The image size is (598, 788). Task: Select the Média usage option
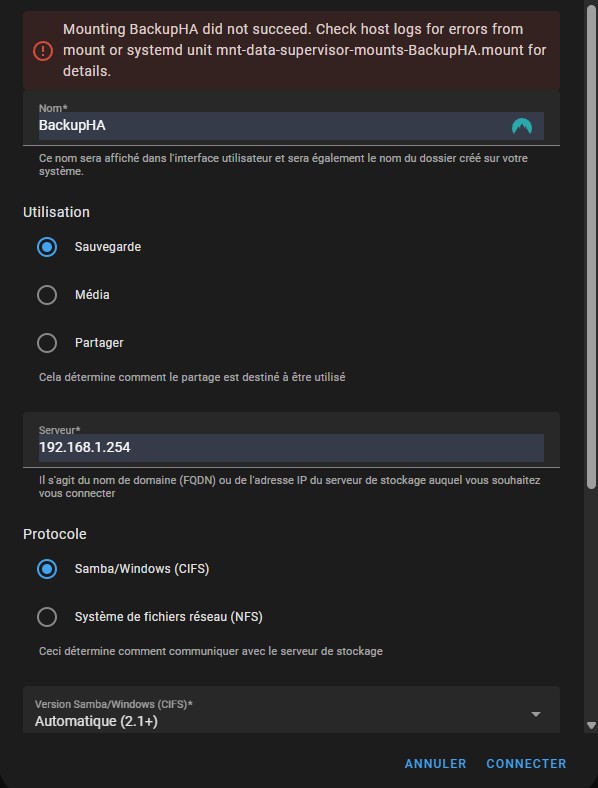coord(47,295)
